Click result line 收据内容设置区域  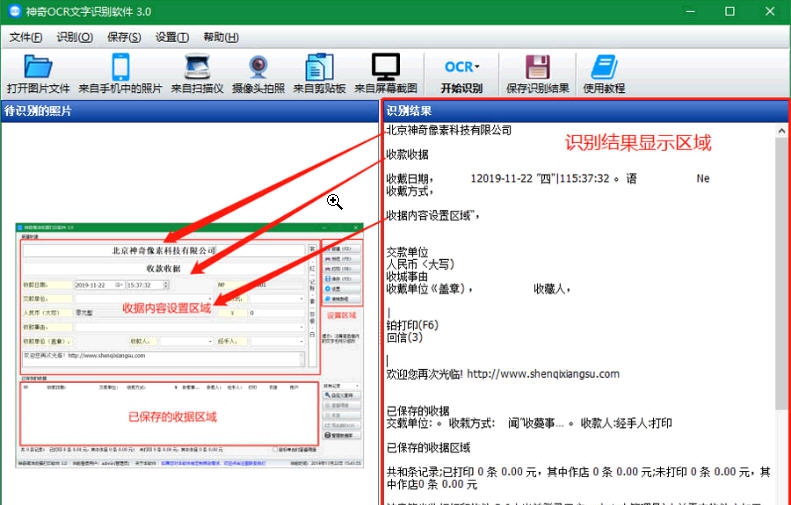pos(433,215)
